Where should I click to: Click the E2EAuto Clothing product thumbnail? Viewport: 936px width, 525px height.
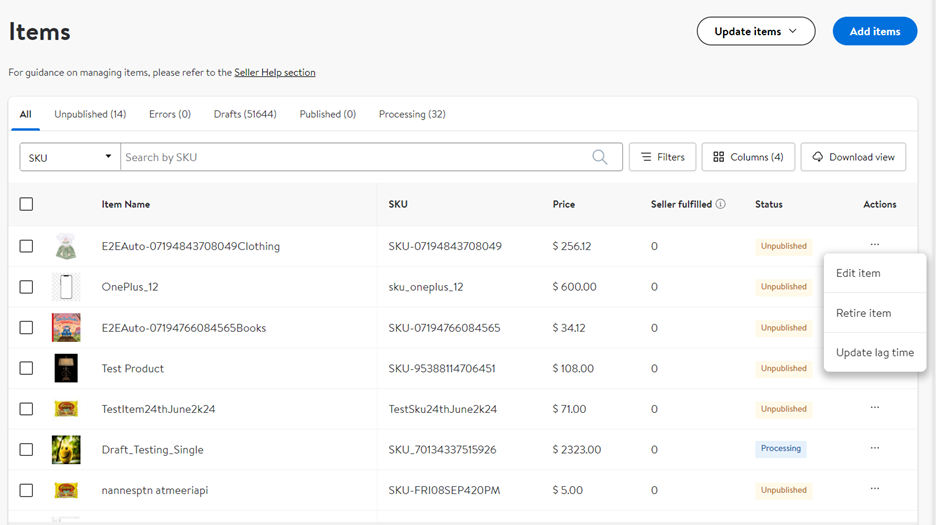pos(66,246)
